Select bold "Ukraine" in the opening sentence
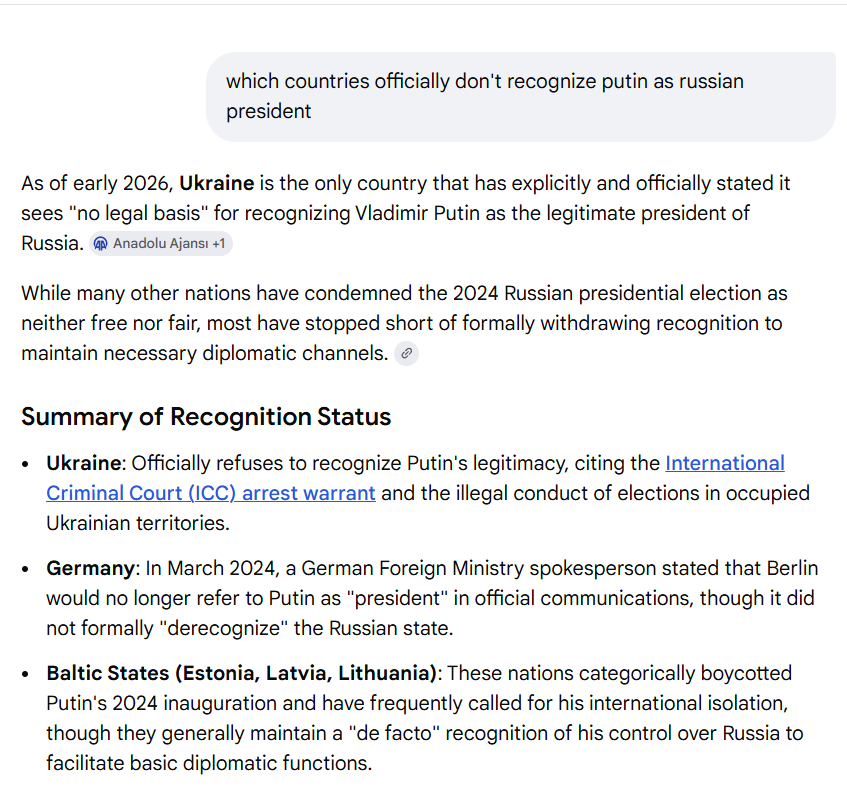 (217, 184)
